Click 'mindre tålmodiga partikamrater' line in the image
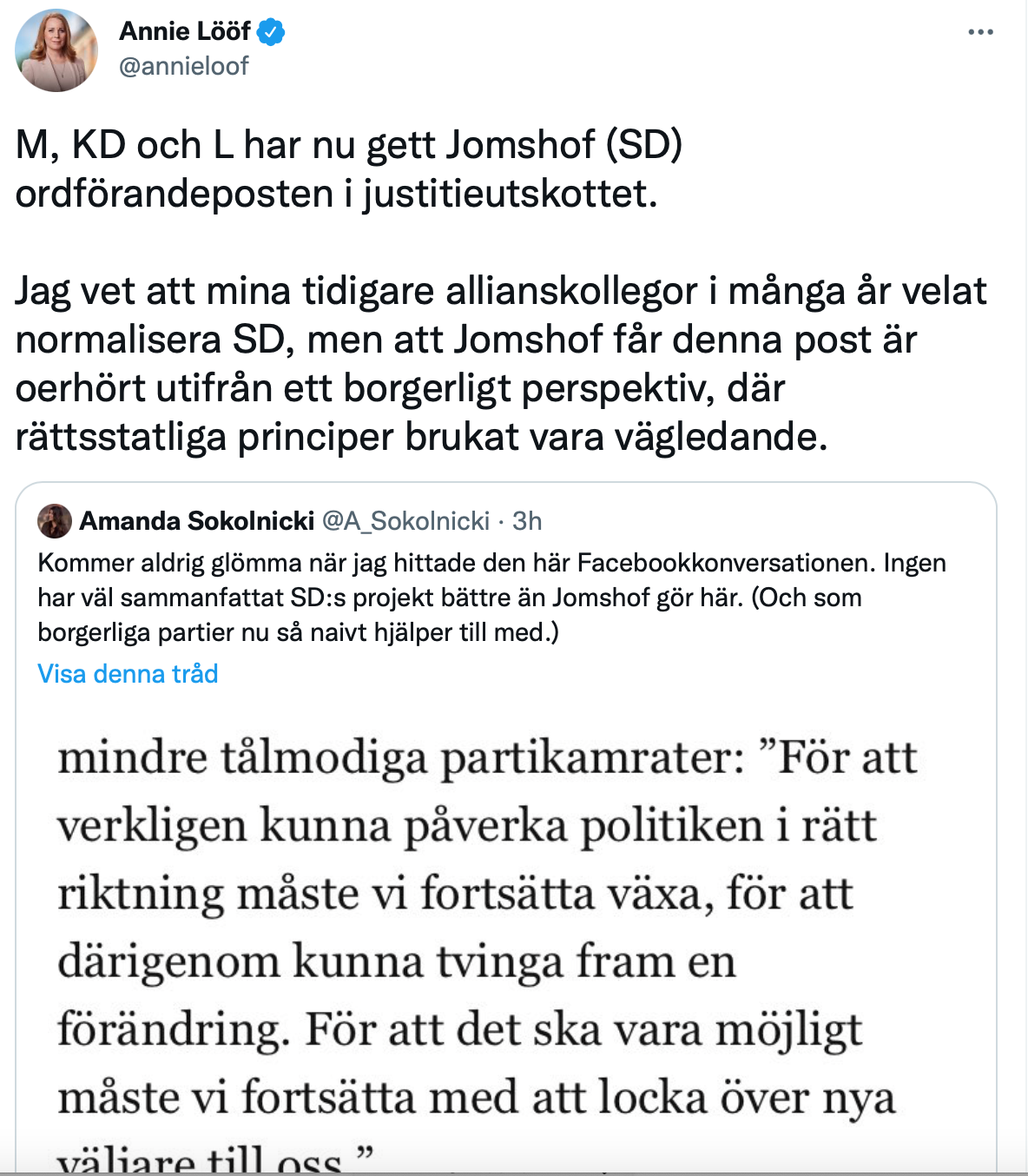The image size is (1028, 1176). click(401, 757)
